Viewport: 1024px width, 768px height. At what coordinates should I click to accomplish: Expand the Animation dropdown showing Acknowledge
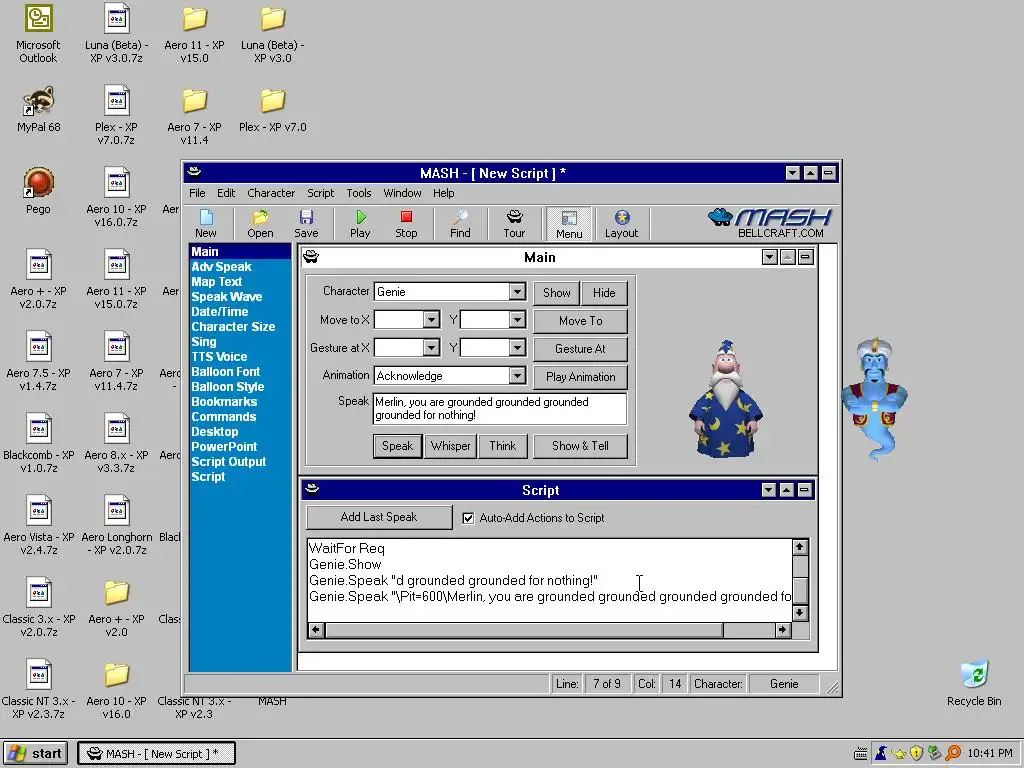pos(517,376)
